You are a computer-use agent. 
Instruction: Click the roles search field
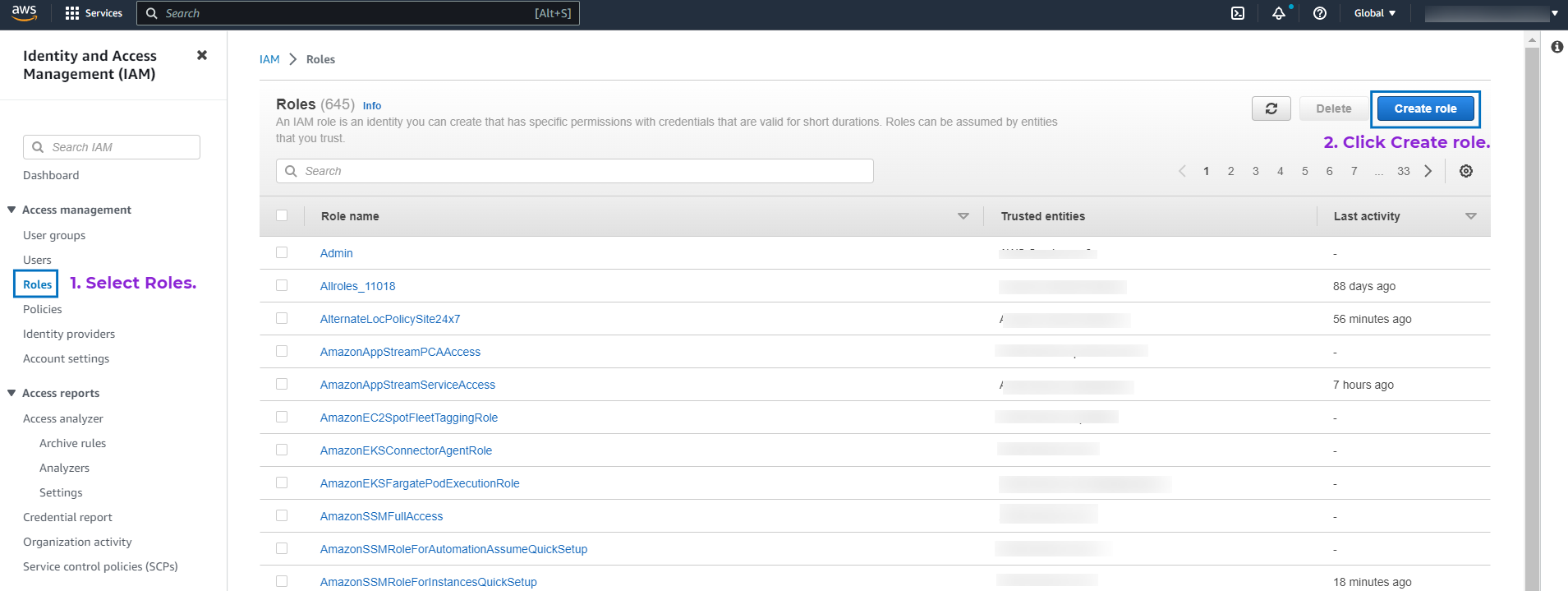(575, 171)
